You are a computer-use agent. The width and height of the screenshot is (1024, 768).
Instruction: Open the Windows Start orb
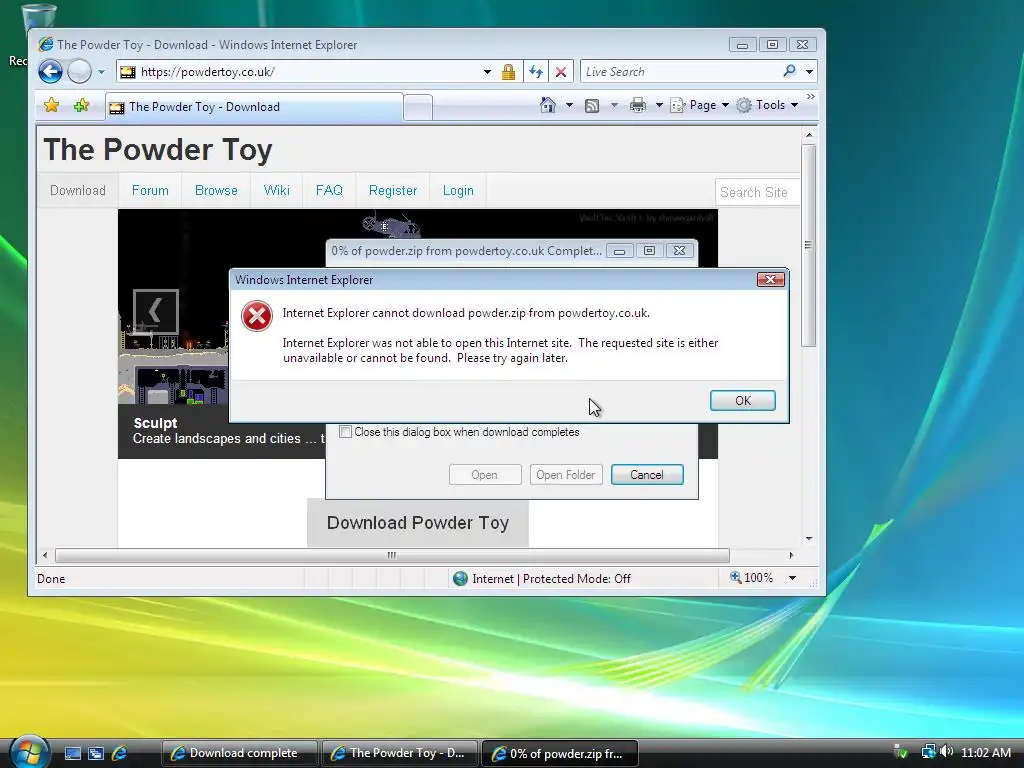click(29, 752)
